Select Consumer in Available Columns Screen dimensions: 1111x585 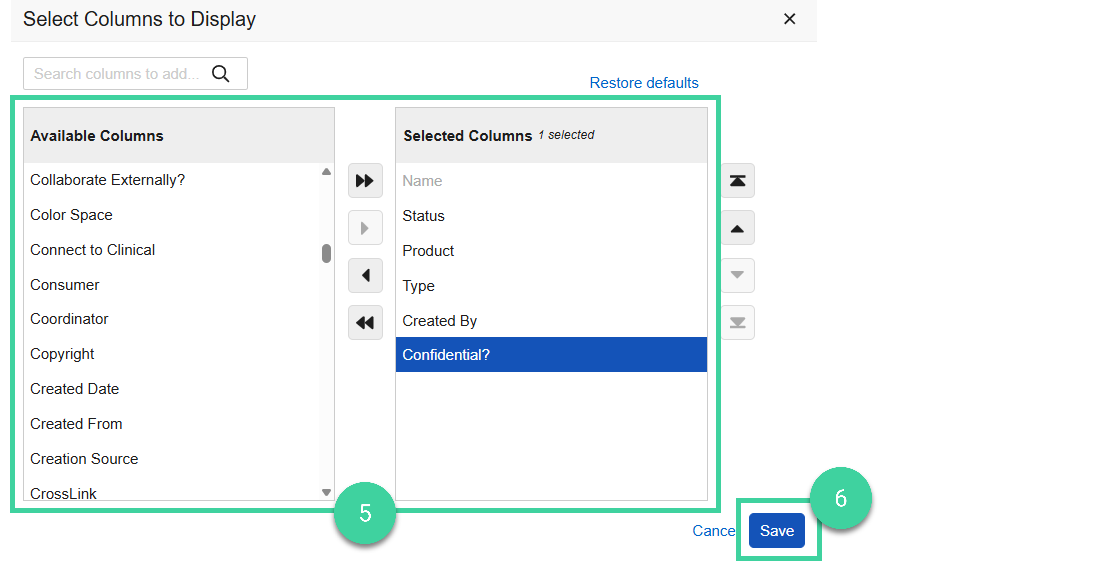point(172,285)
